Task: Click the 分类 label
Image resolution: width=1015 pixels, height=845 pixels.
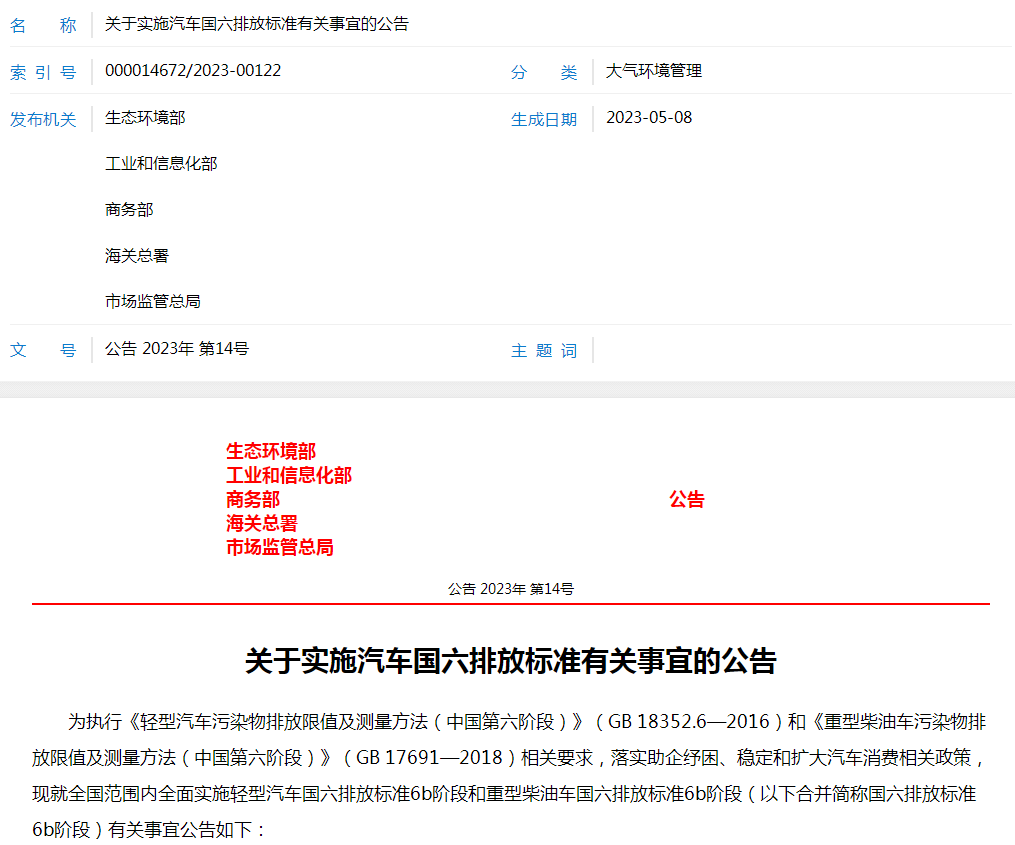Action: (544, 72)
